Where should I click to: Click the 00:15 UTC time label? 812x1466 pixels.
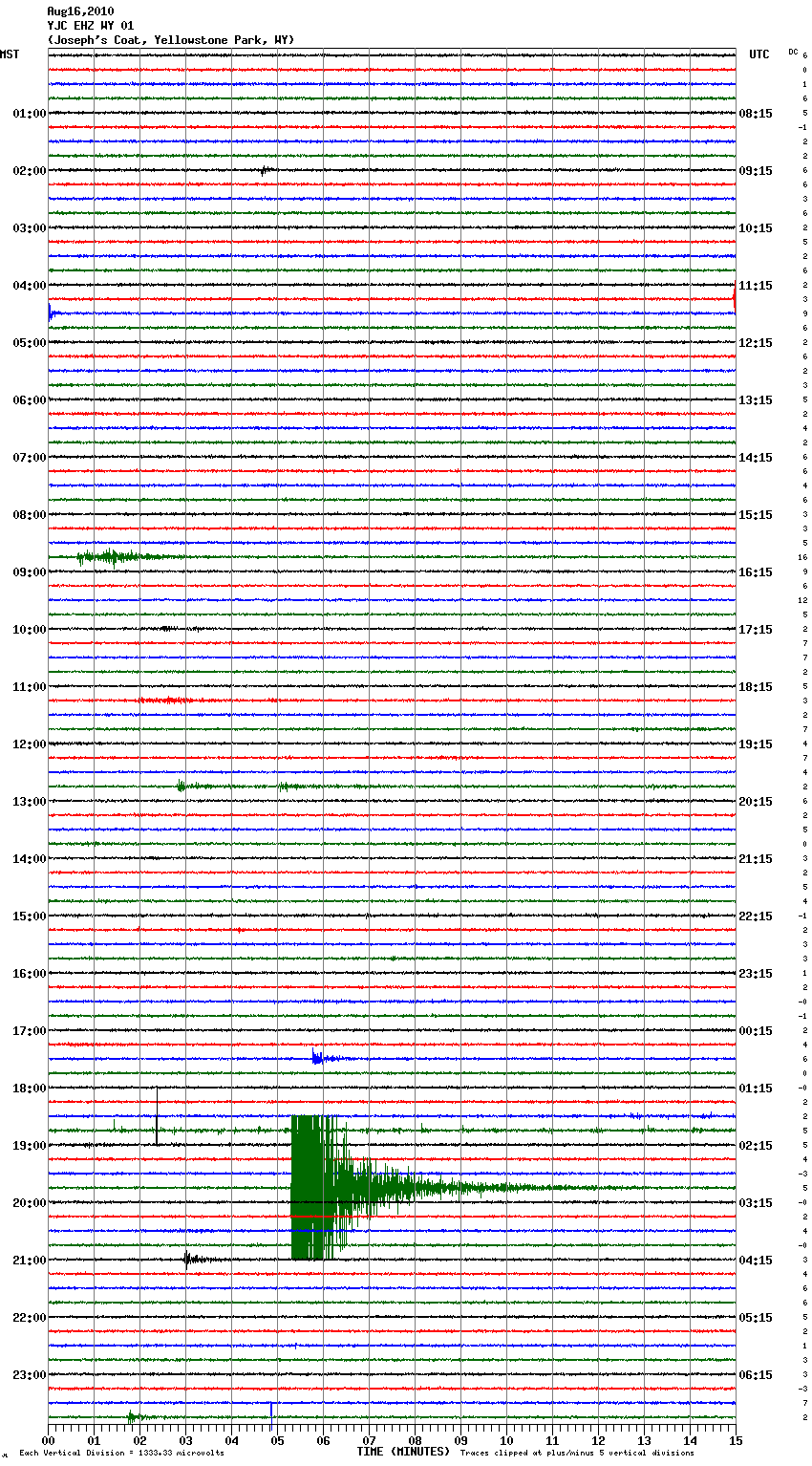(756, 1031)
